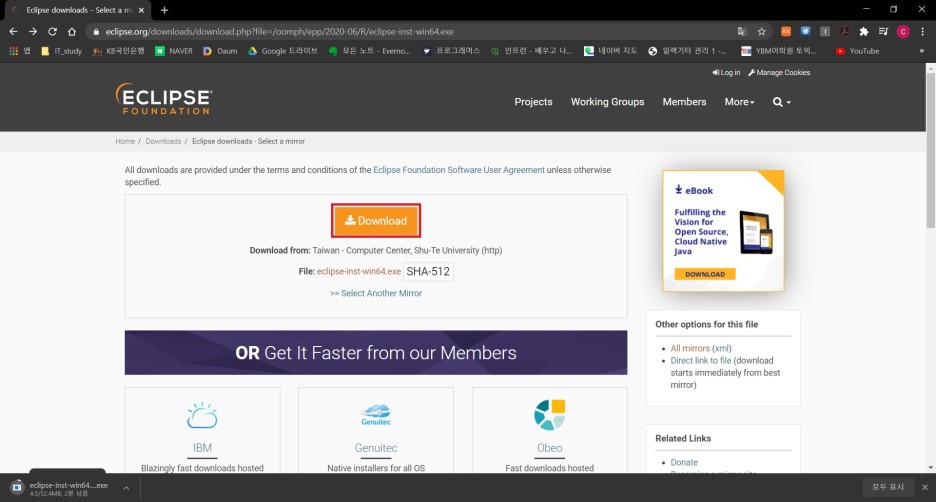Open the browser home page

(x=72, y=32)
